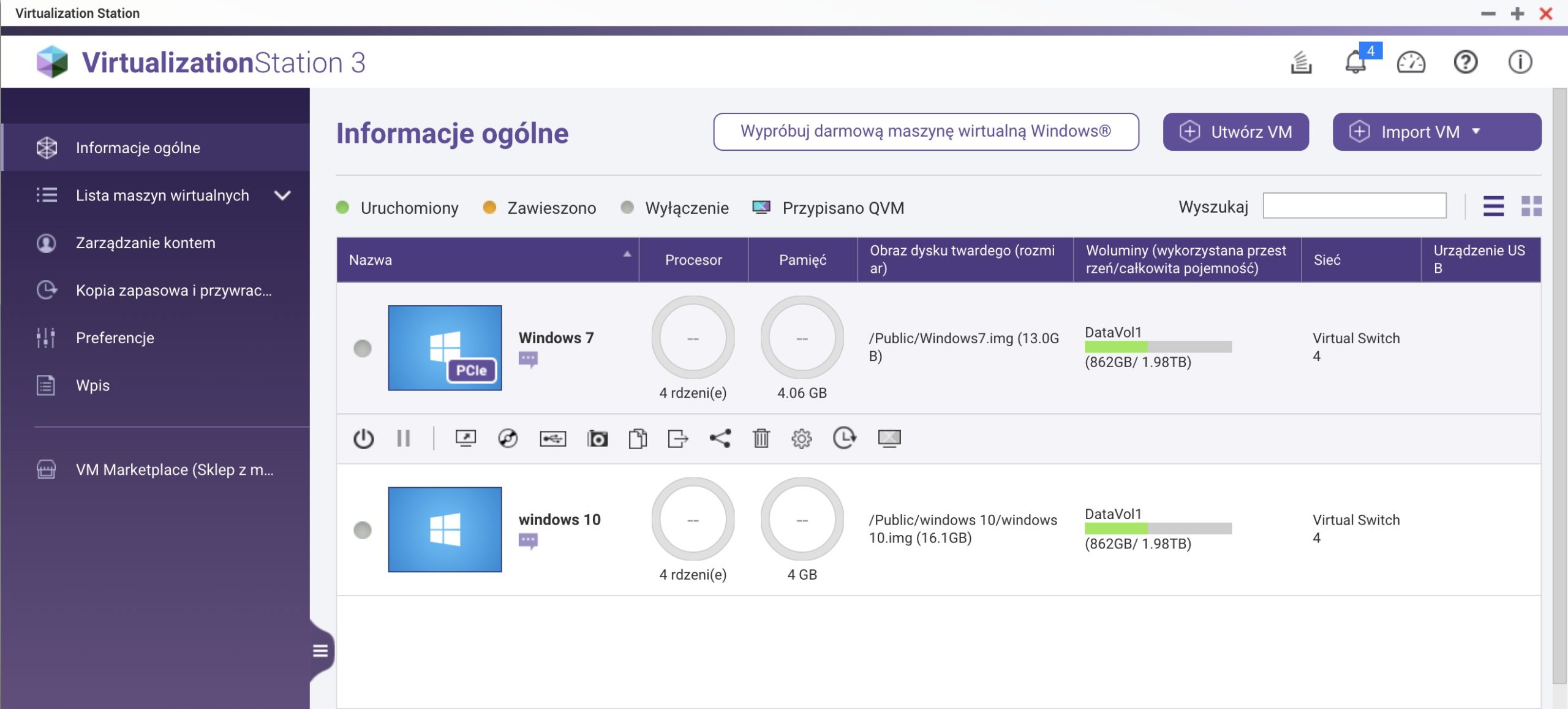Sort by Nazwa column arrow
Viewport: 1568px width, 709px height.
[627, 254]
